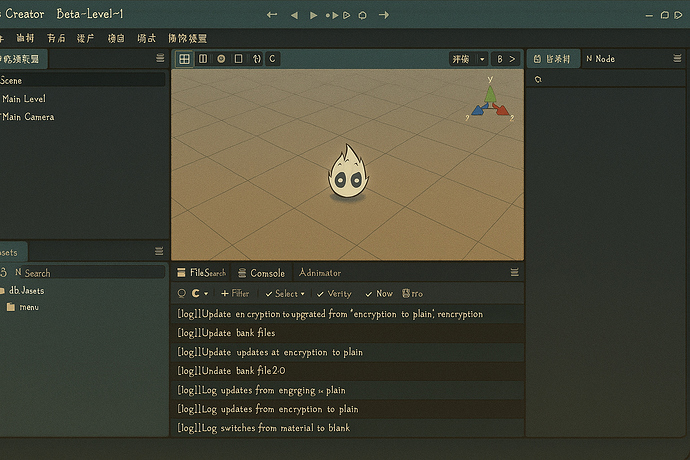The width and height of the screenshot is (690, 460).
Task: Select the two-column layout scene tool
Action: click(203, 59)
